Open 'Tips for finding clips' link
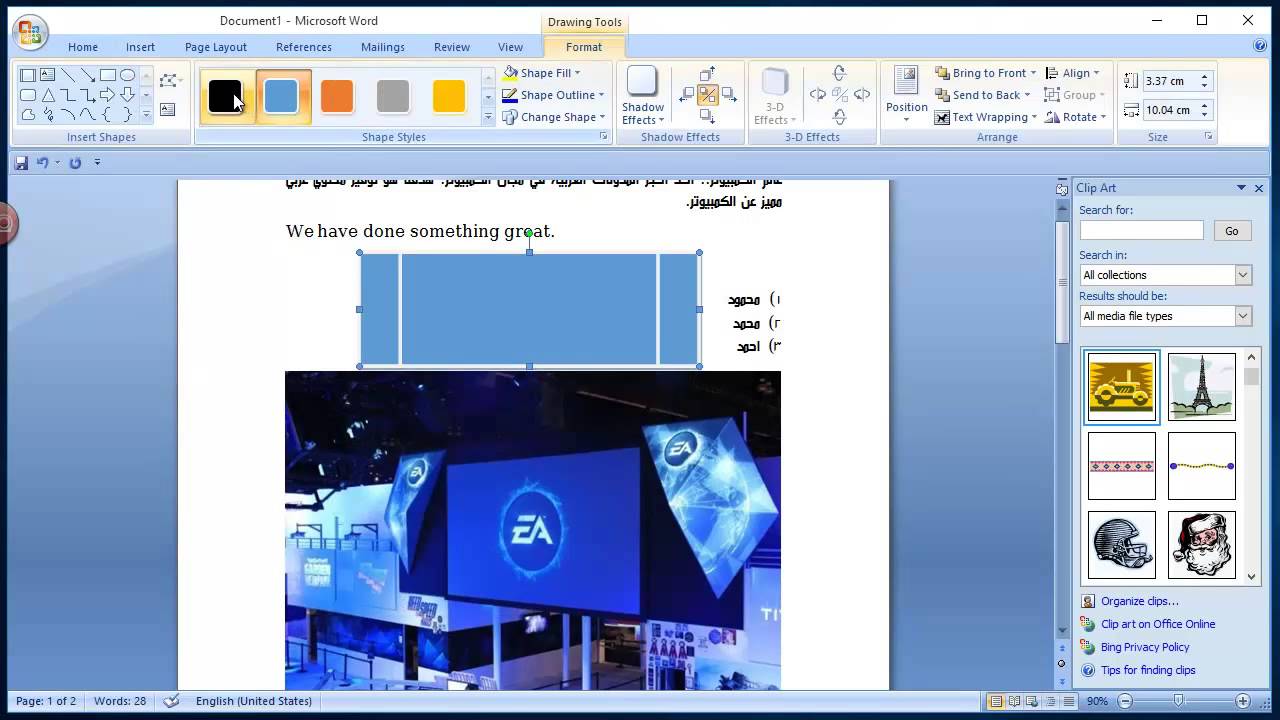The height and width of the screenshot is (720, 1280). tap(1148, 670)
